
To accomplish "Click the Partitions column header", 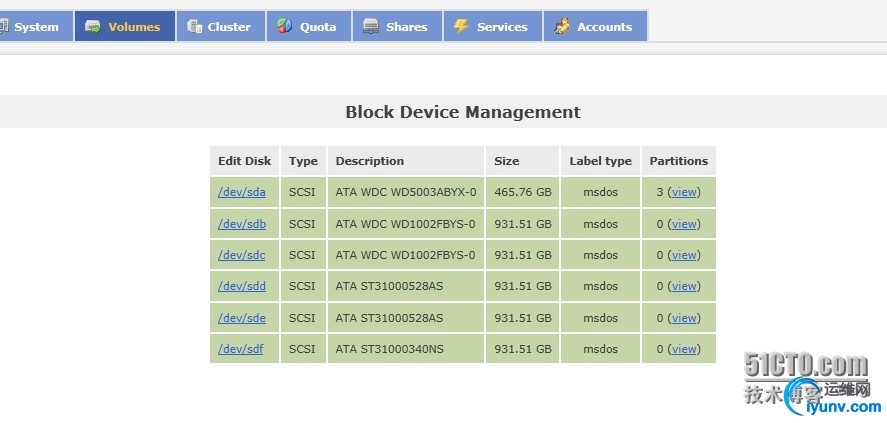I will [x=678, y=161].
